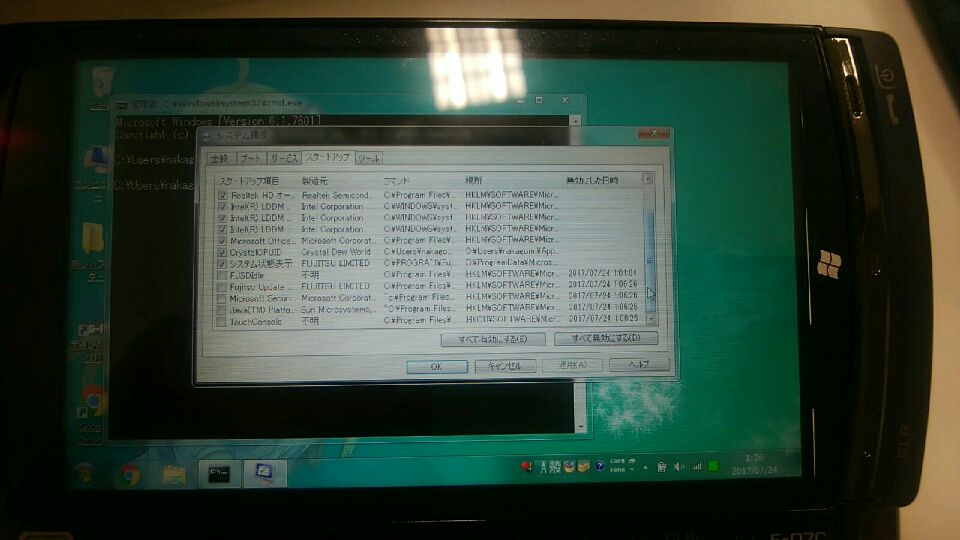Enable the FJSDIdle startup item checkbox
960x540 pixels.
222,276
